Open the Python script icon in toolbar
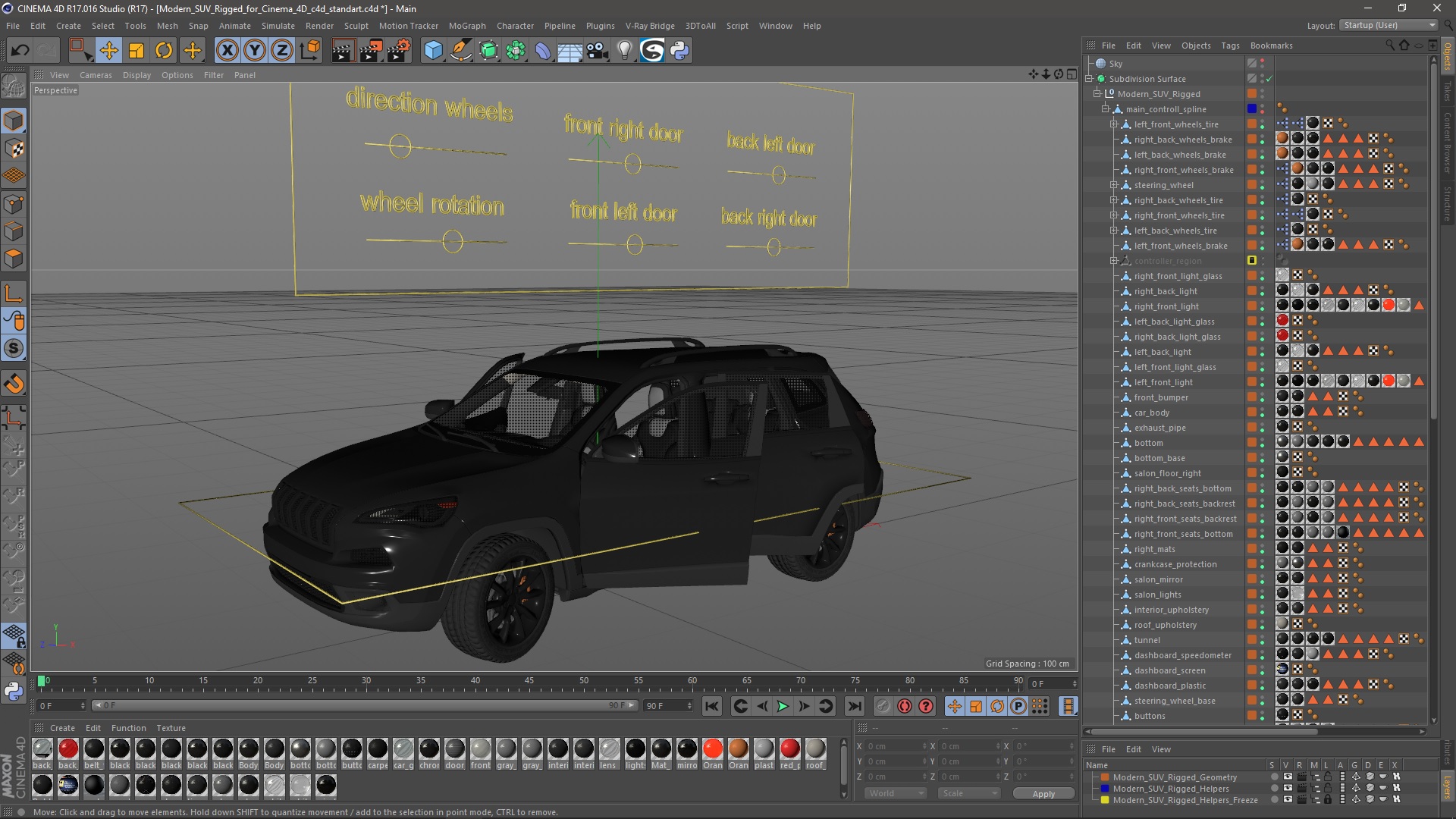Viewport: 1456px width, 819px height. [x=679, y=51]
